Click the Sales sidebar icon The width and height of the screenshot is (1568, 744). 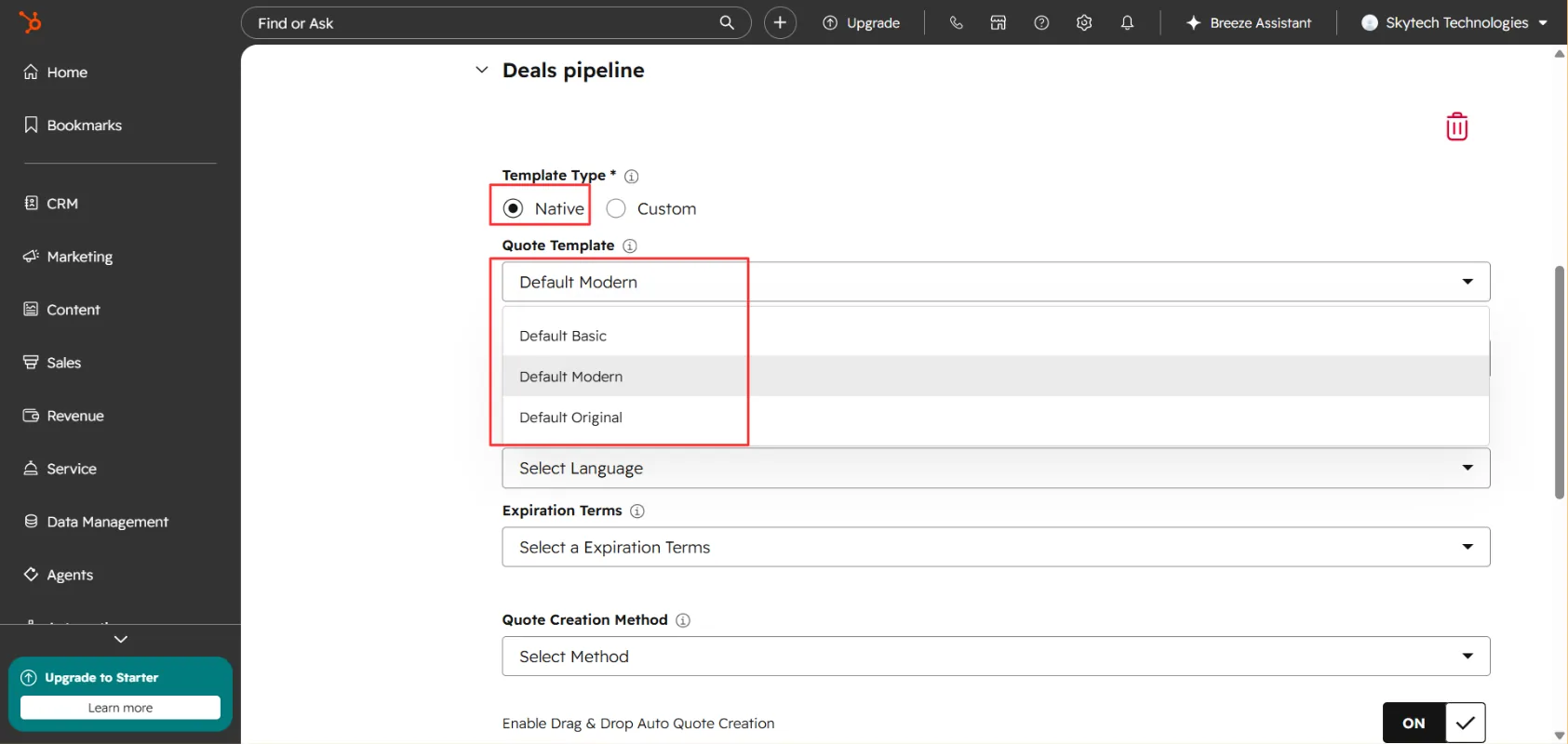(31, 362)
